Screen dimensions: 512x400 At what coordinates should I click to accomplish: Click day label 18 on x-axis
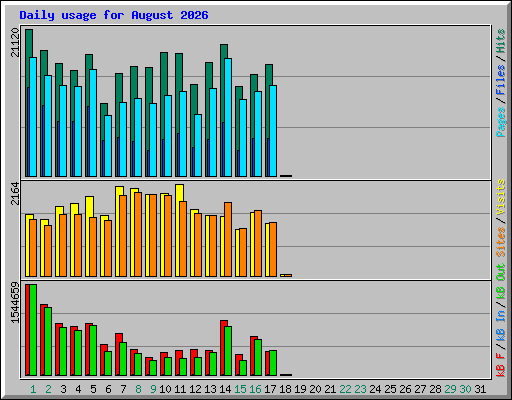[x=285, y=389]
